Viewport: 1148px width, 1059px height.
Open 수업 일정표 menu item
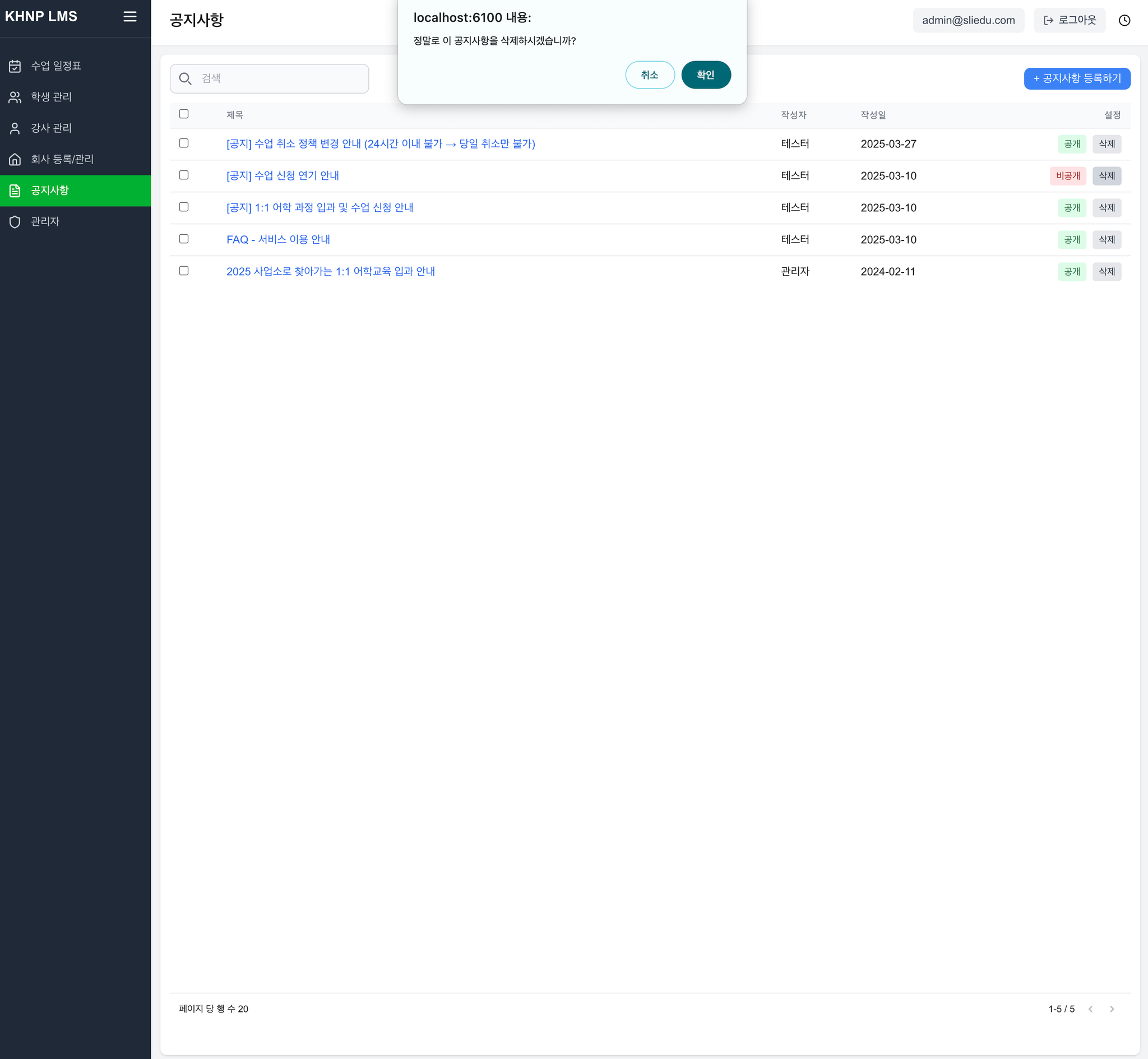coord(76,66)
